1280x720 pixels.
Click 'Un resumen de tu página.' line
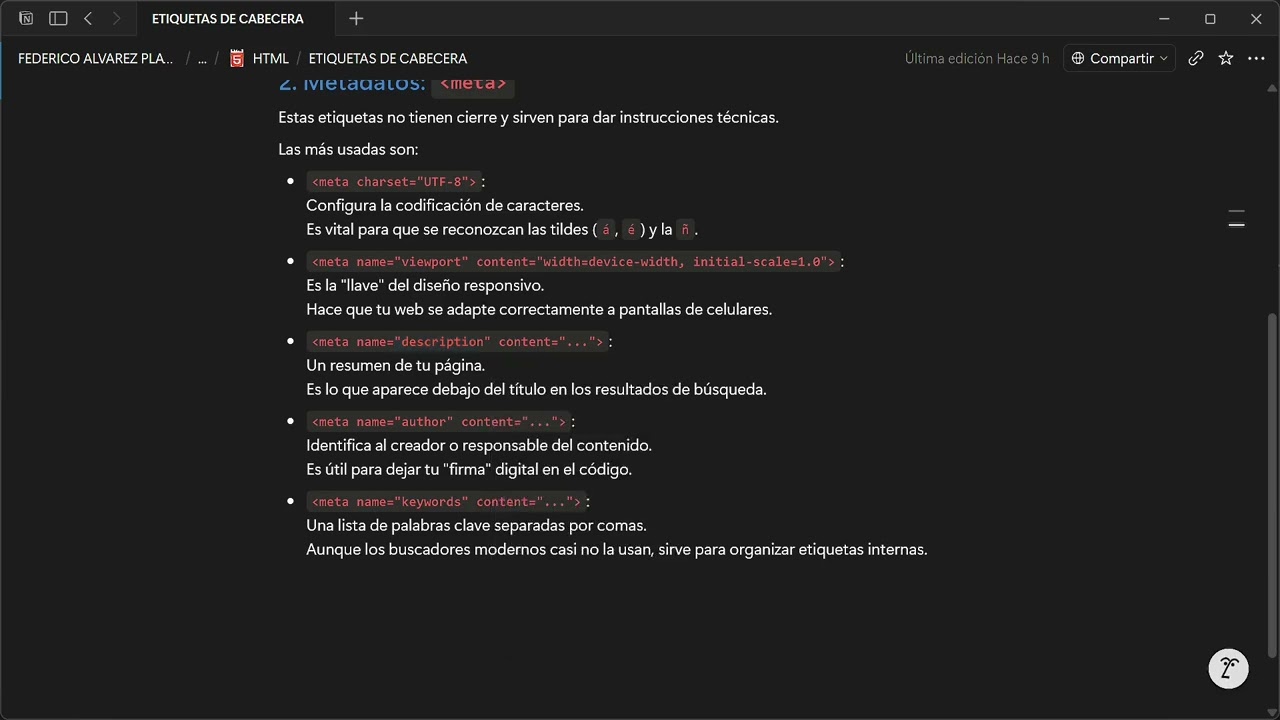pos(396,365)
